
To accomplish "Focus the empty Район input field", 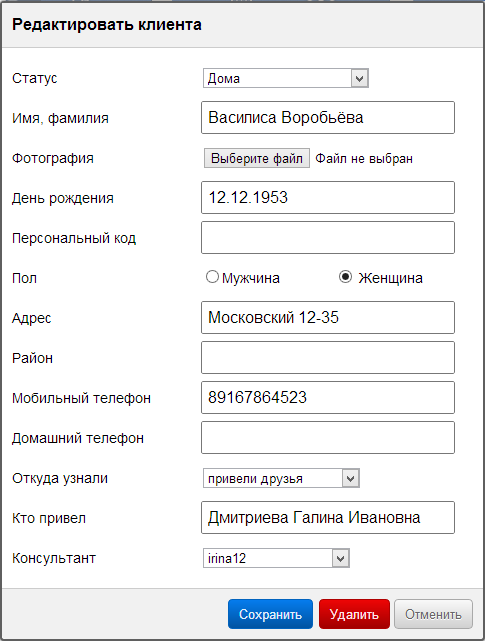I will point(328,358).
